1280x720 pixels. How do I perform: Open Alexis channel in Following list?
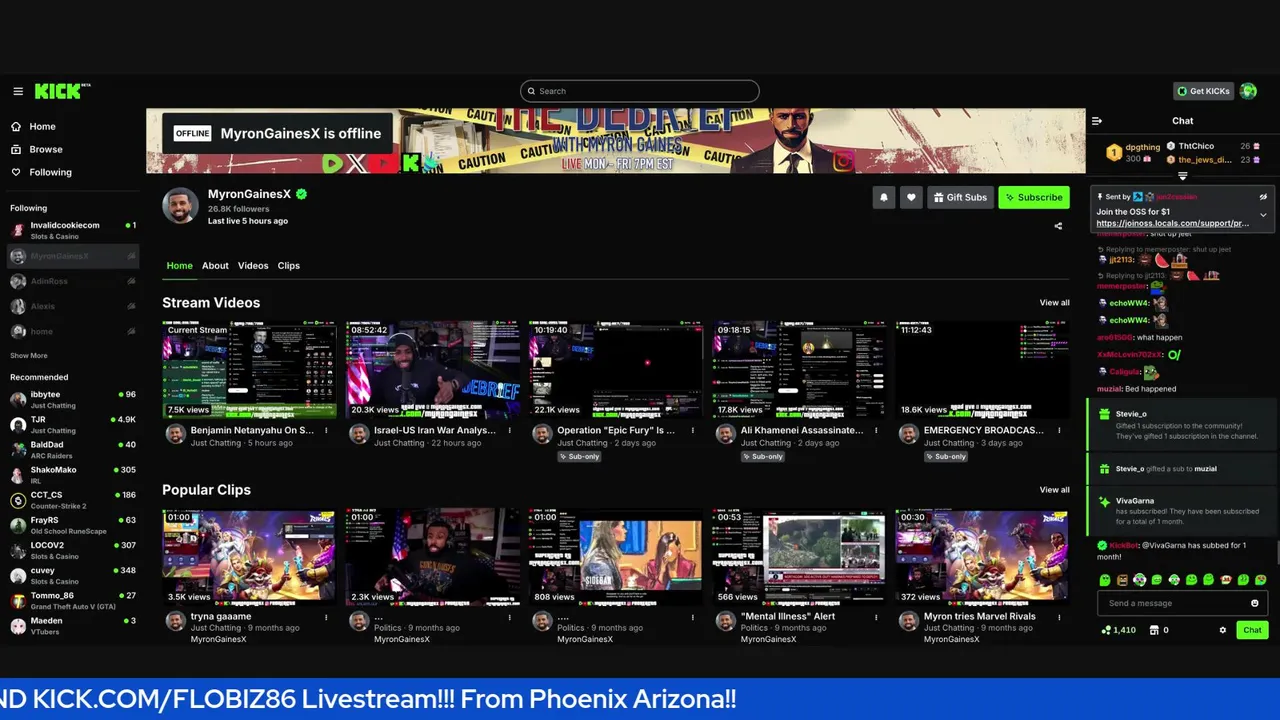(x=73, y=307)
